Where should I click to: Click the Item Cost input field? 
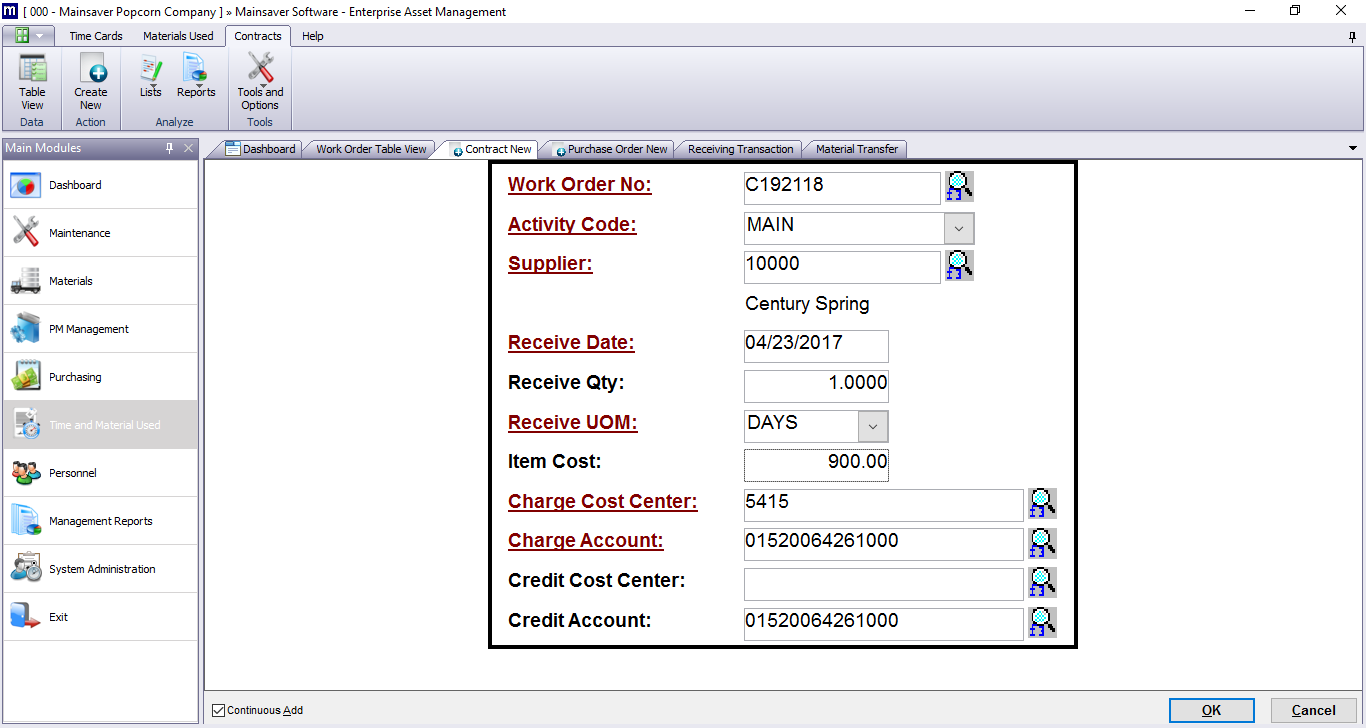click(x=816, y=465)
